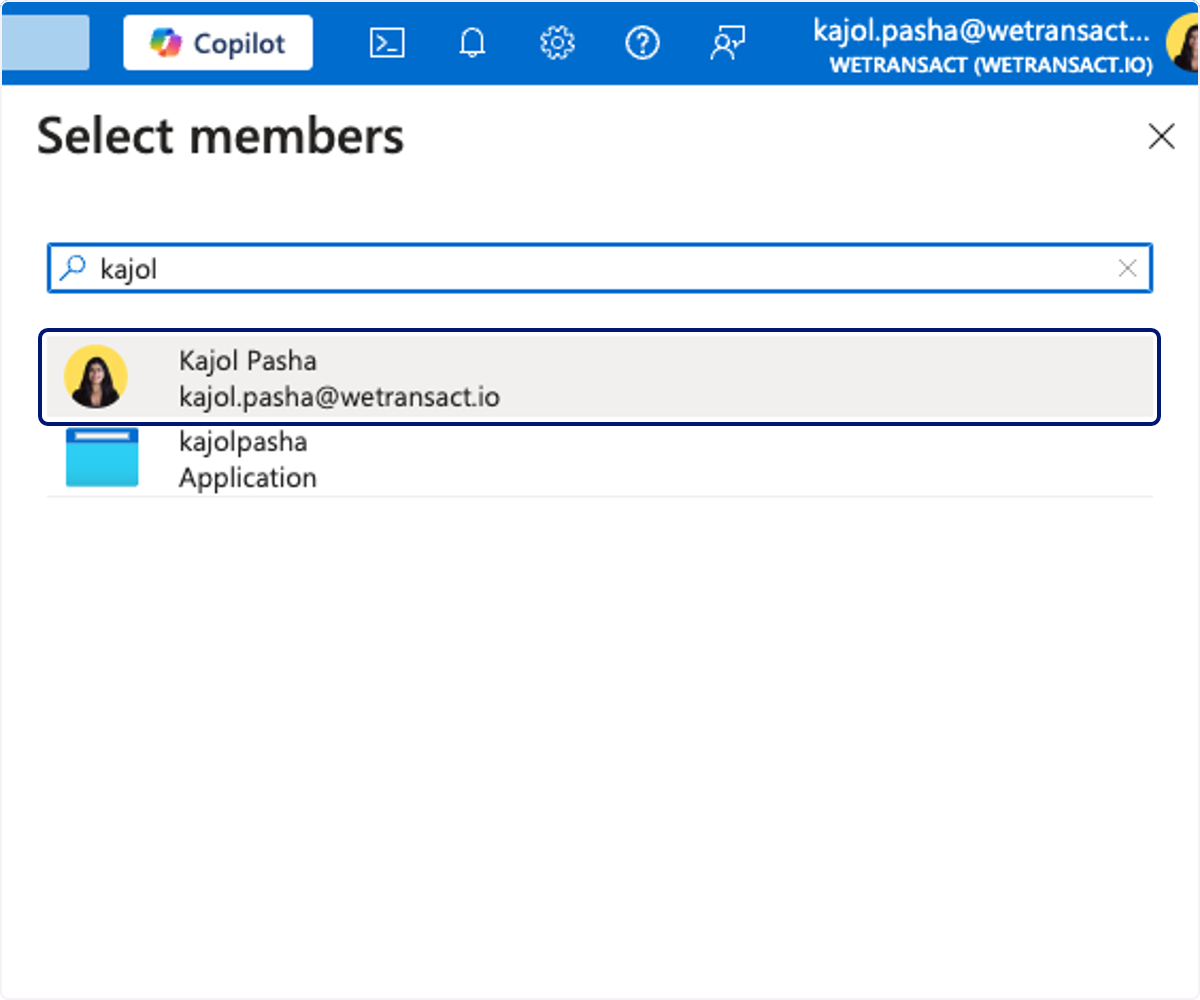The width and height of the screenshot is (1200, 1000).
Task: Select the kajolpasha result name
Action: click(x=243, y=442)
